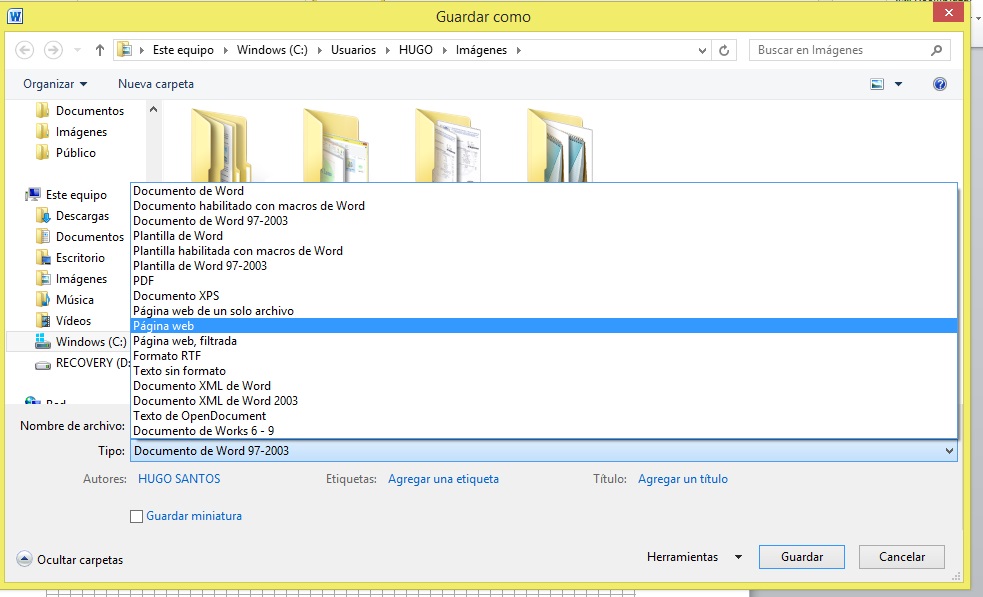Navigate to Usuarios via the breadcrumb path
The image size is (983, 597).
point(355,49)
